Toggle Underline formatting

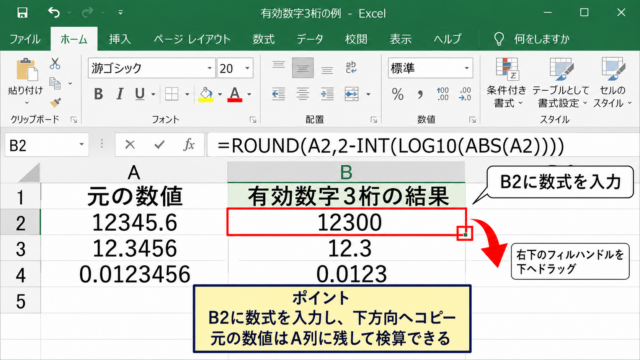point(140,94)
